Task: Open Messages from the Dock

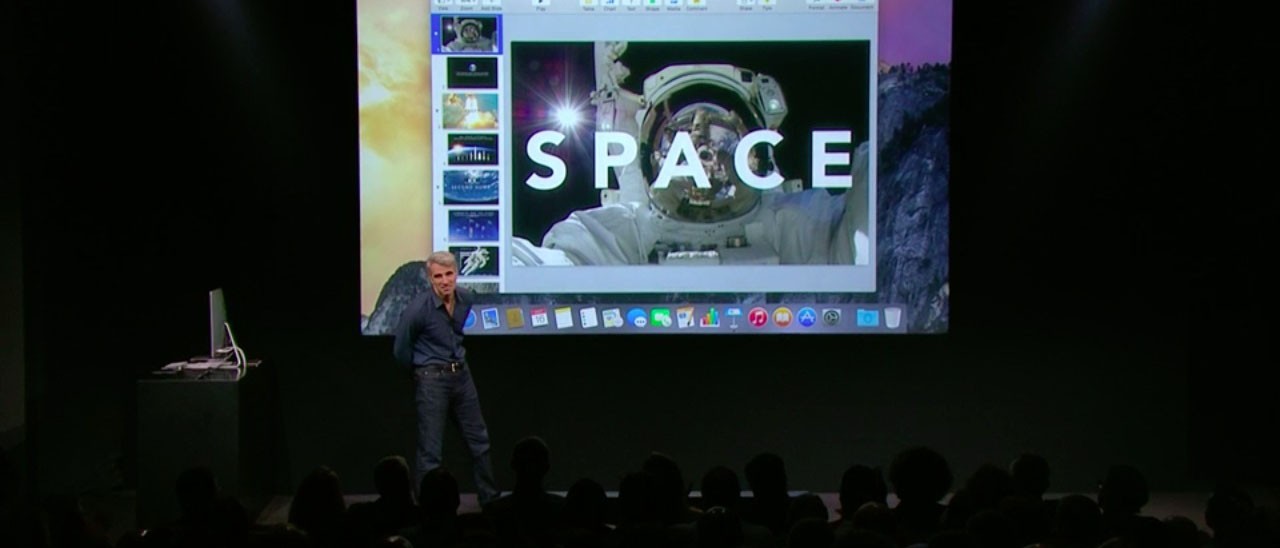Action: 637,317
